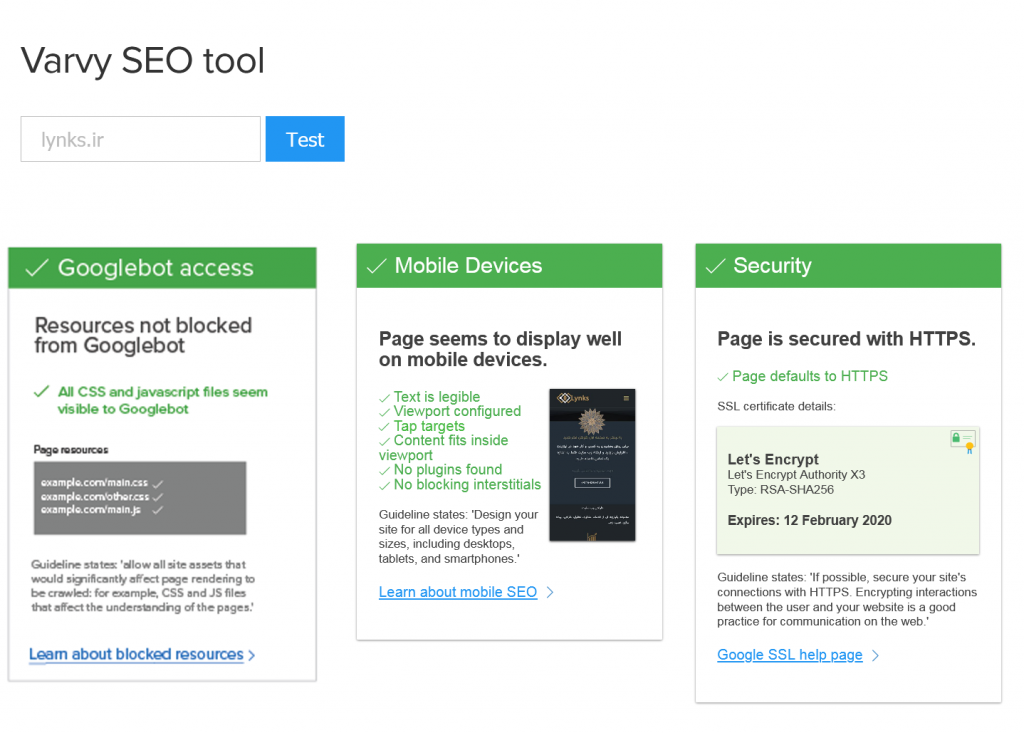1024x733 pixels.
Task: Click example.com/other.css resource entry
Action: point(95,497)
